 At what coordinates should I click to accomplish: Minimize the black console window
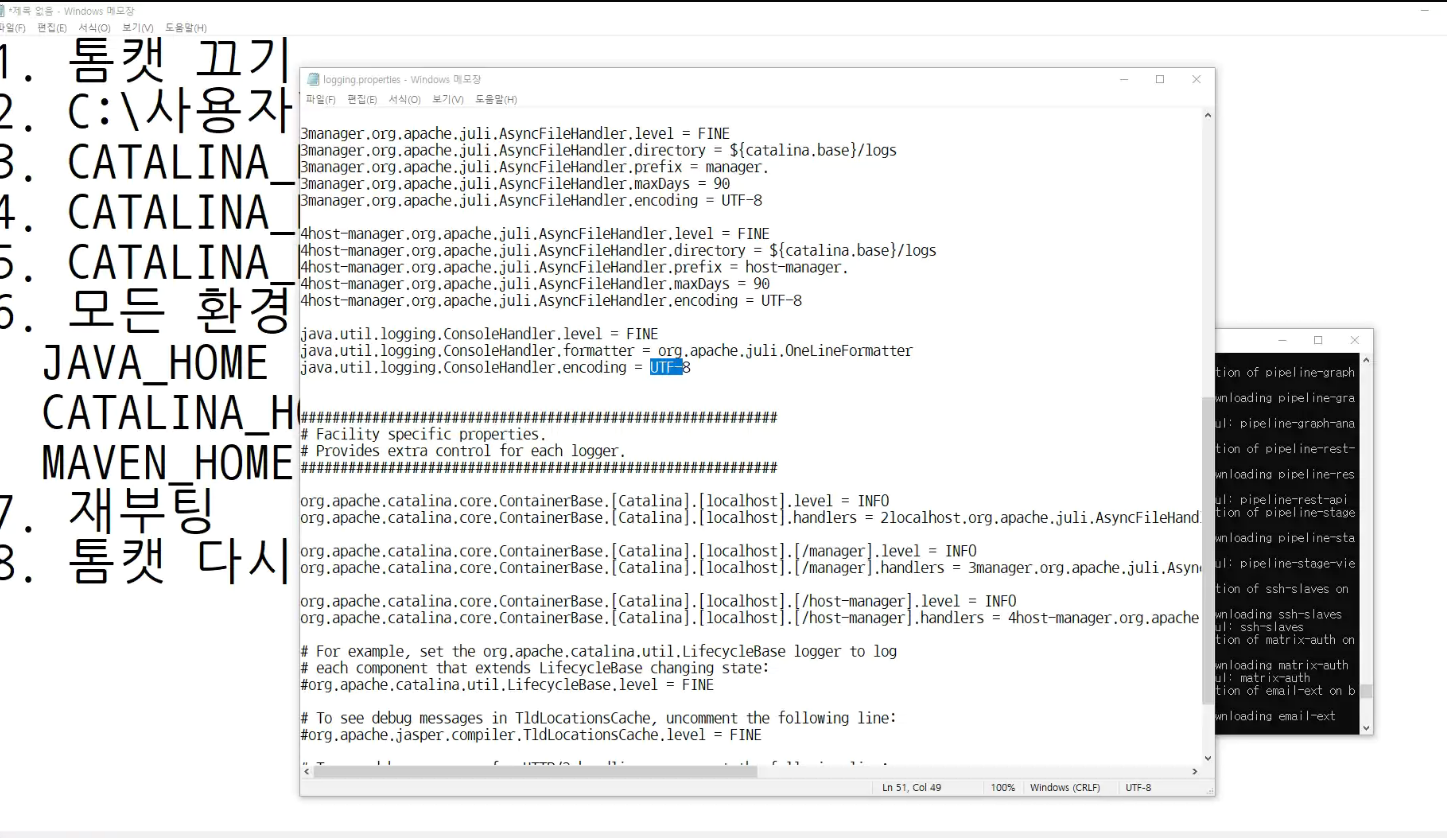point(1282,340)
